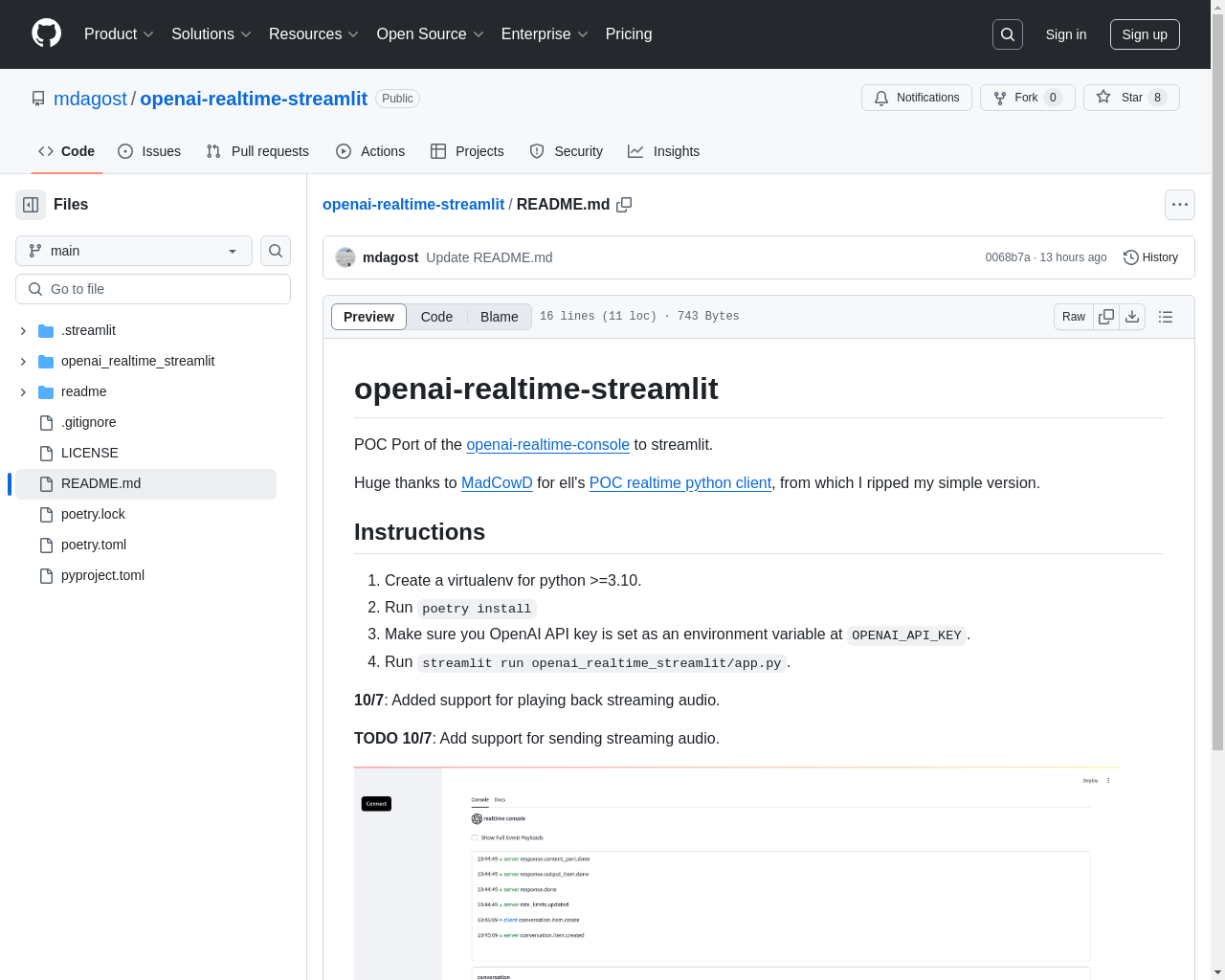Click the openai-realtime-streamlit breadcrumb link
The width and height of the screenshot is (1225, 980).
coord(413,204)
